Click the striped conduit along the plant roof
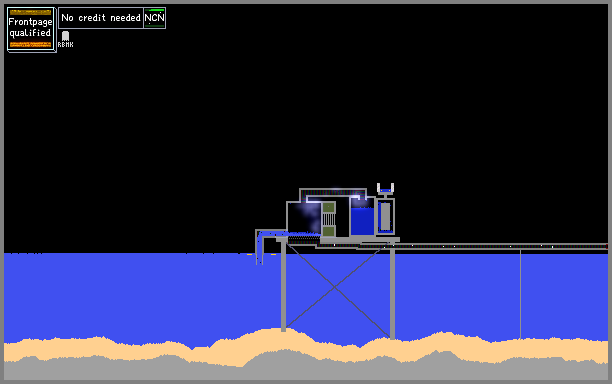 pos(333,192)
